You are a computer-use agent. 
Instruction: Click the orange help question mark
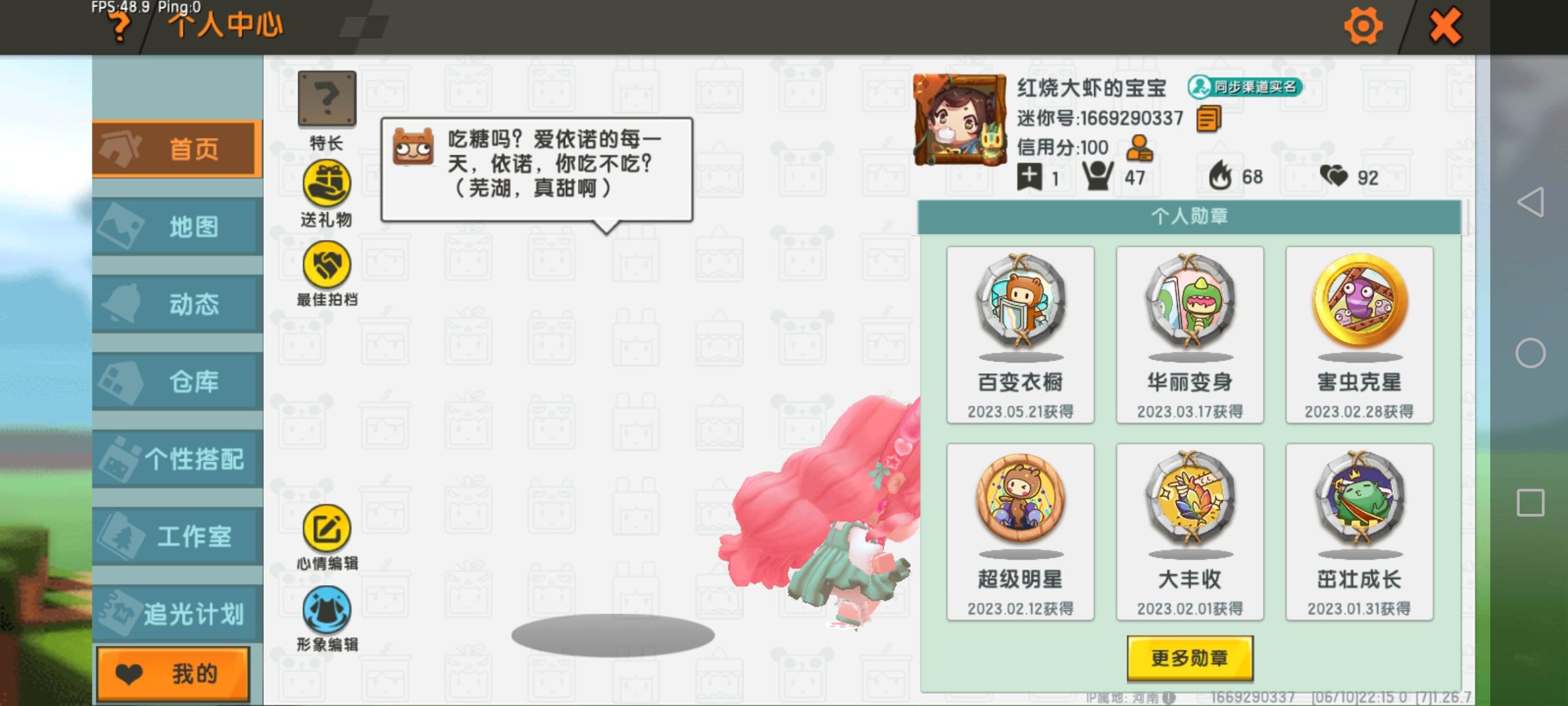click(x=120, y=27)
